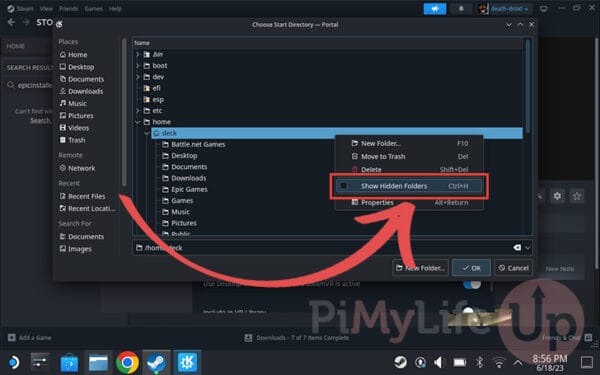Open battery status in system tray
This screenshot has height=375, width=600.
click(x=460, y=362)
